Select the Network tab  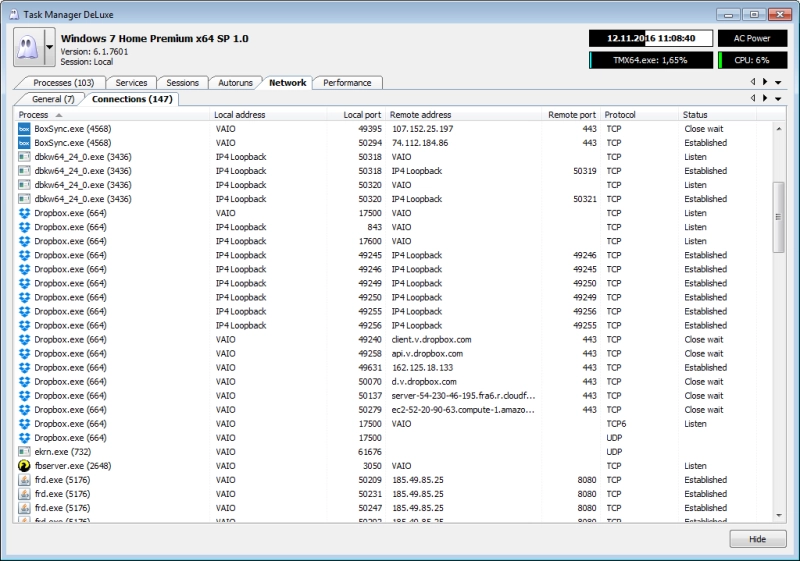point(287,83)
